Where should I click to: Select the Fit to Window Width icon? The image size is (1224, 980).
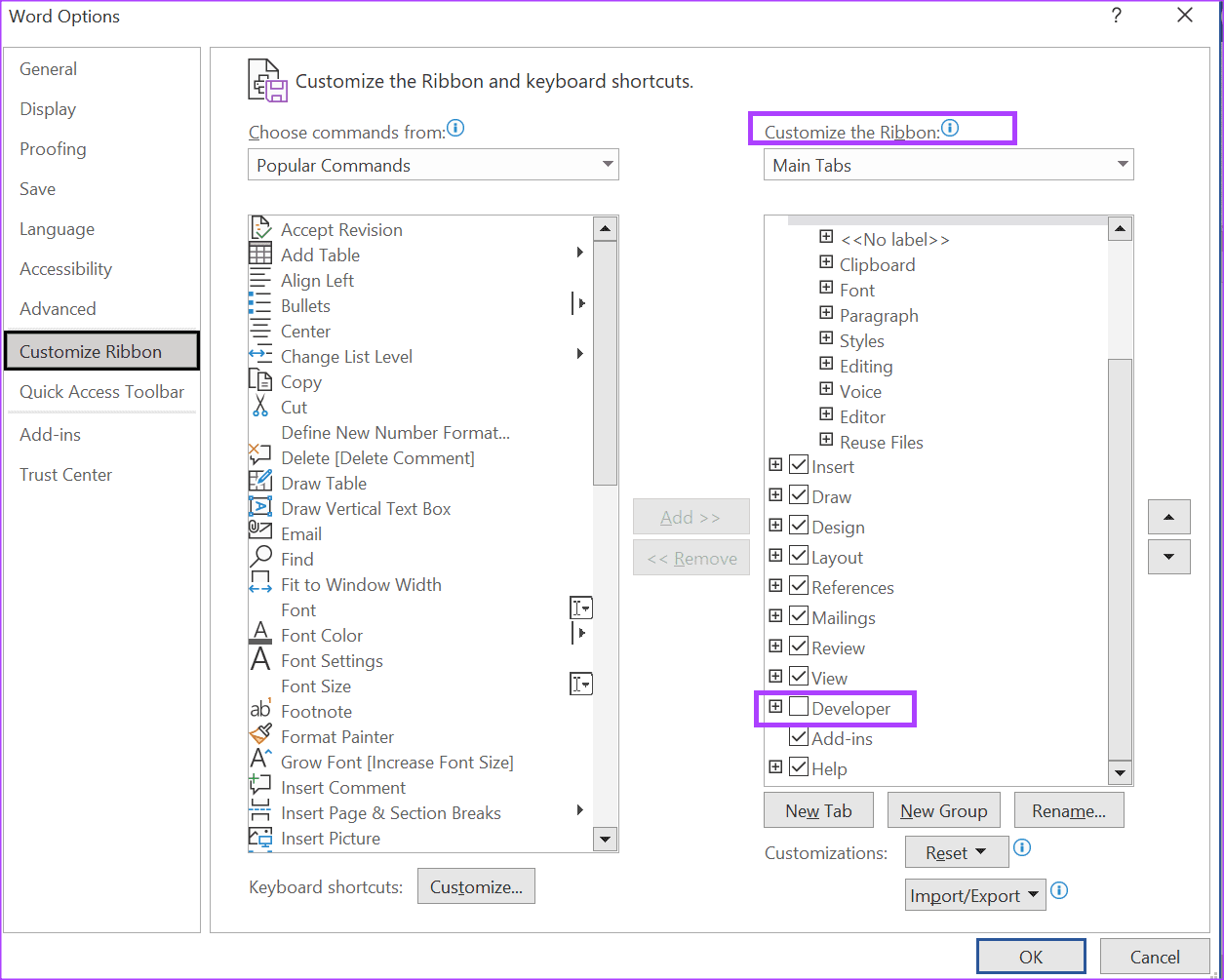[x=260, y=584]
